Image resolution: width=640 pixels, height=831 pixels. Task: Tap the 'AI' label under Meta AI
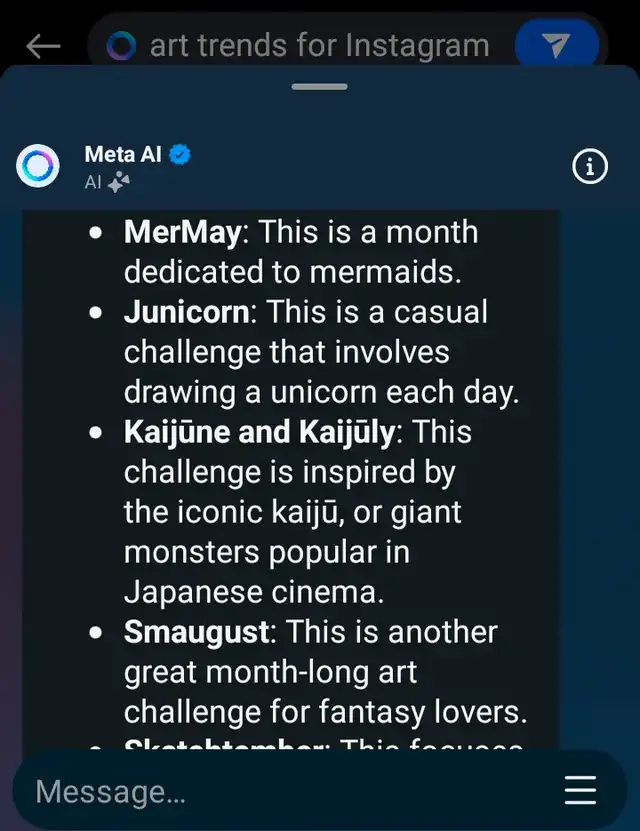pos(93,182)
